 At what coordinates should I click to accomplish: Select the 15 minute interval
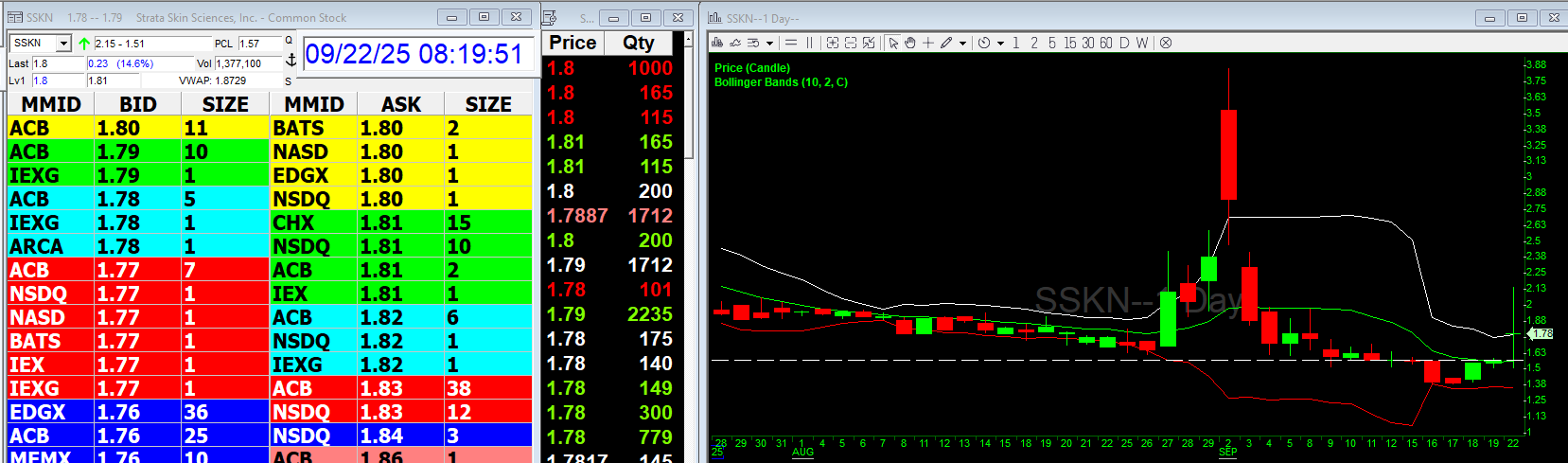point(1069,43)
